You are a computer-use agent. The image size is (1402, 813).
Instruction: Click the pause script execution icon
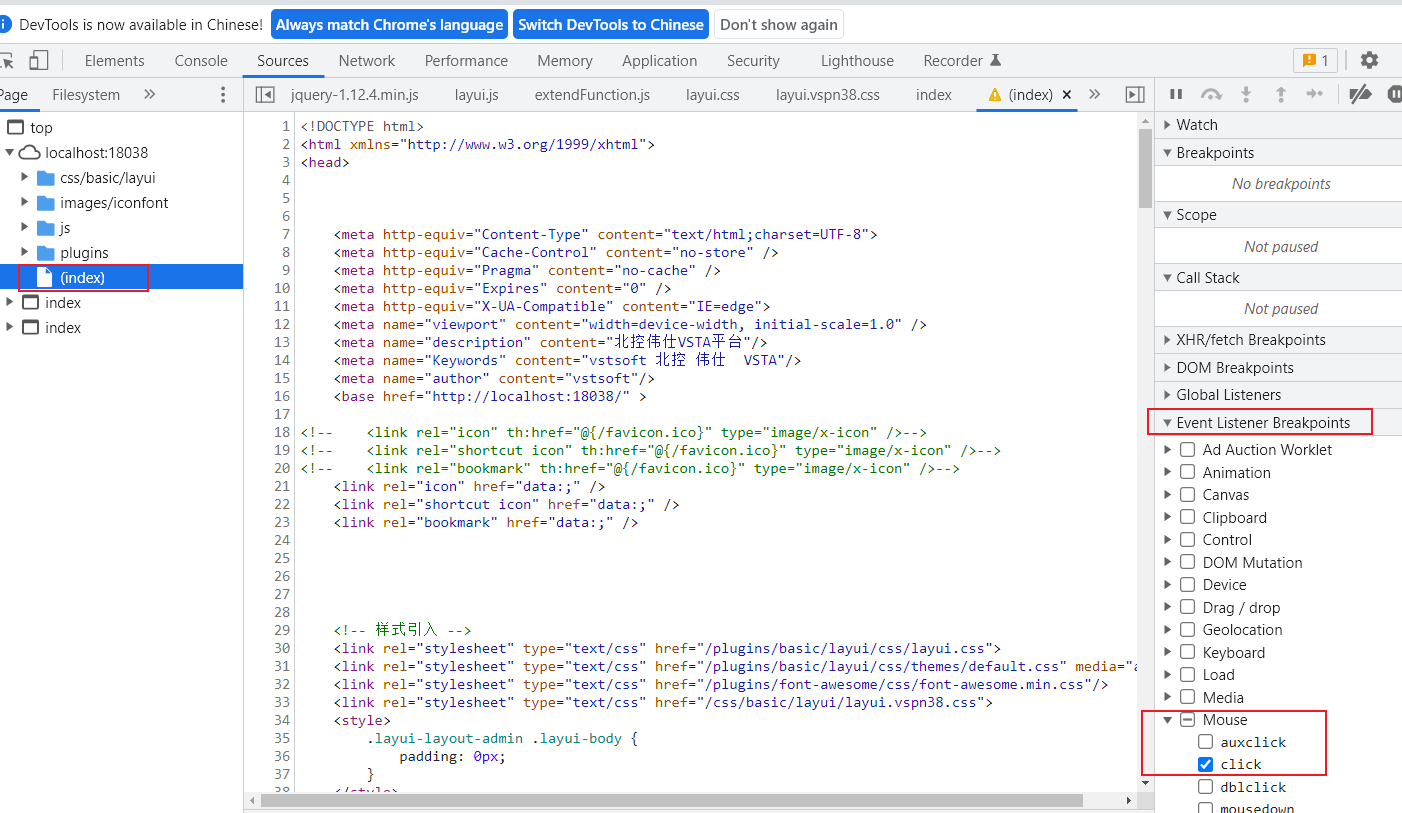[x=1176, y=94]
